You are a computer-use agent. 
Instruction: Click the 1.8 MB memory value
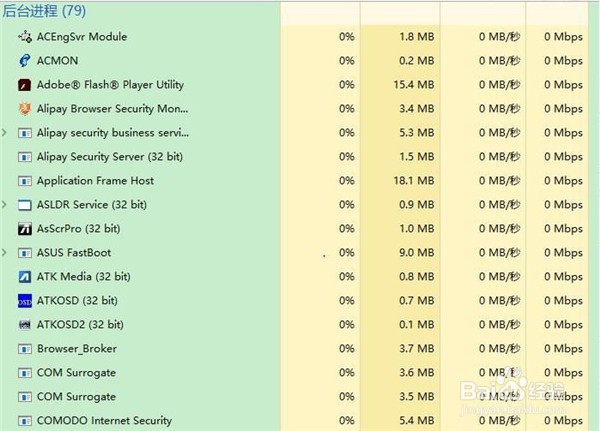(417, 37)
